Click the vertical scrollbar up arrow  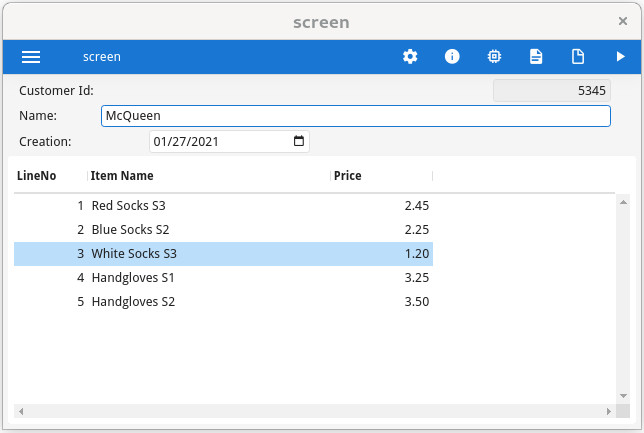pos(623,202)
